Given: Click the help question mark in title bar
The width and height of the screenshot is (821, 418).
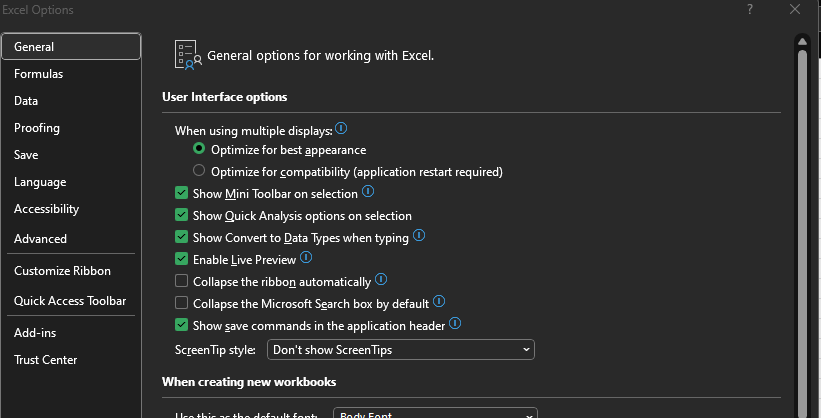Looking at the screenshot, I should coord(750,9).
